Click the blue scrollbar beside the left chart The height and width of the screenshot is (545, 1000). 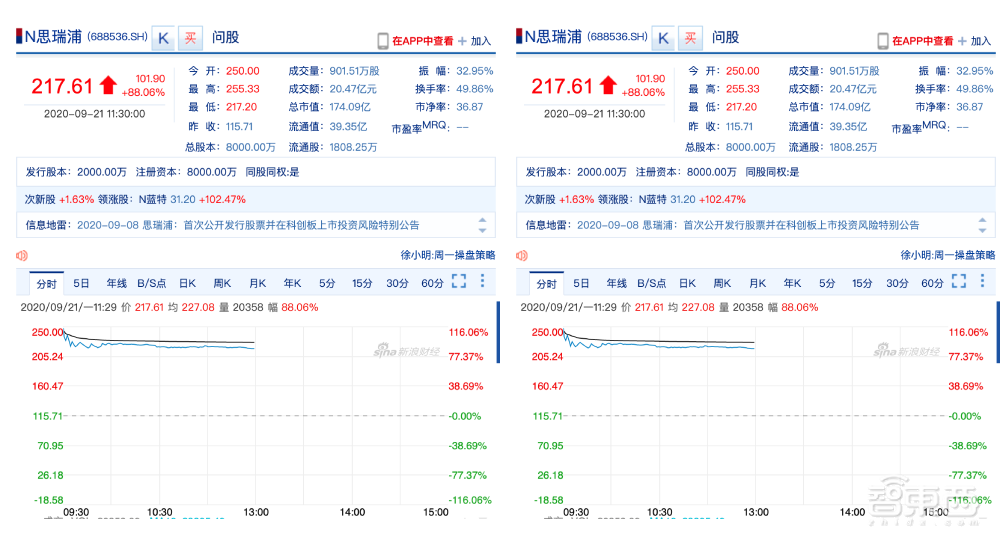coord(498,332)
